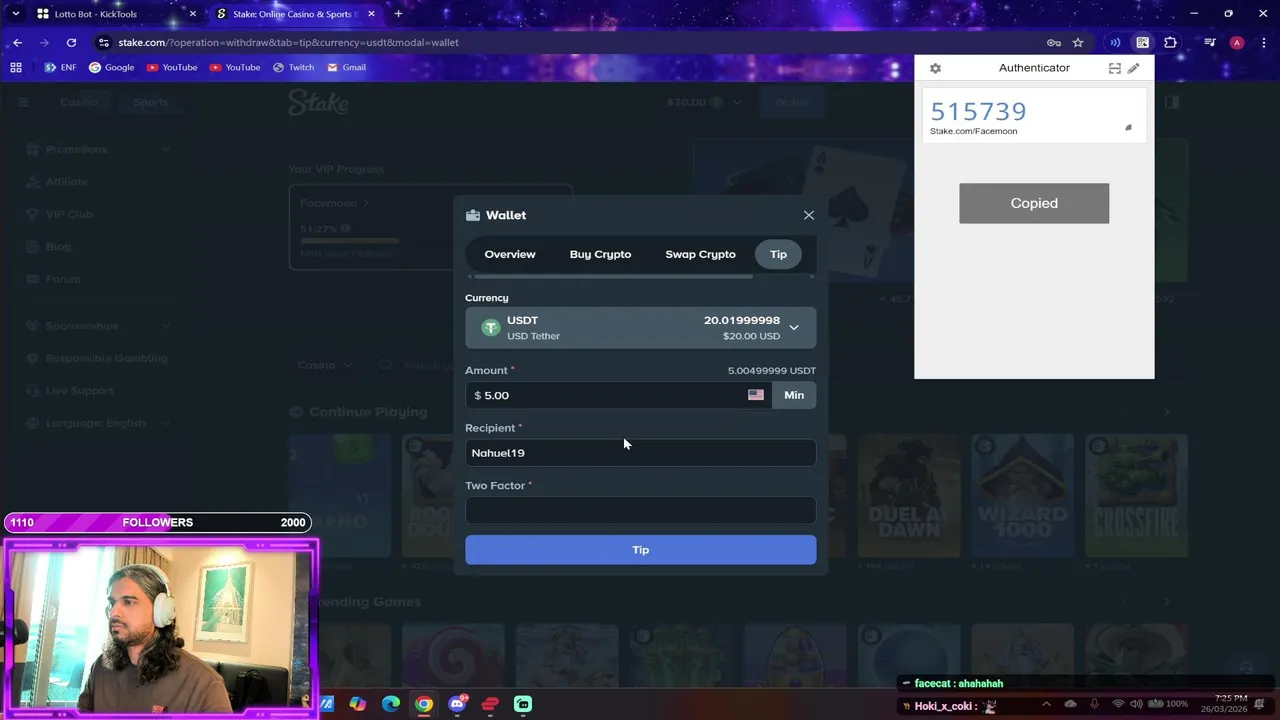Open Live Support in the sidebar
Image resolution: width=1280 pixels, height=720 pixels.
[x=80, y=390]
